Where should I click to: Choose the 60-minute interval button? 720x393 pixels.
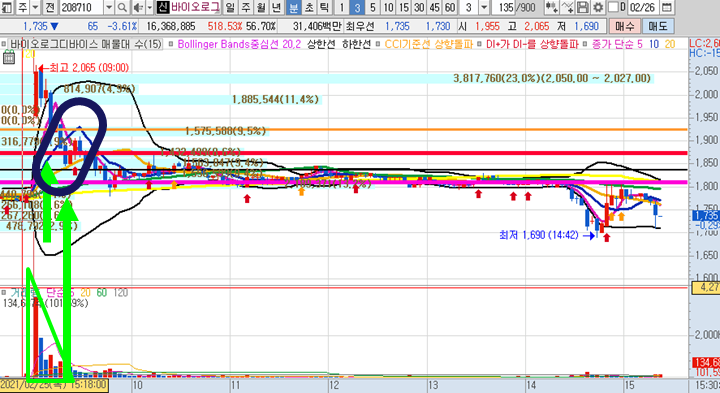[x=450, y=7]
